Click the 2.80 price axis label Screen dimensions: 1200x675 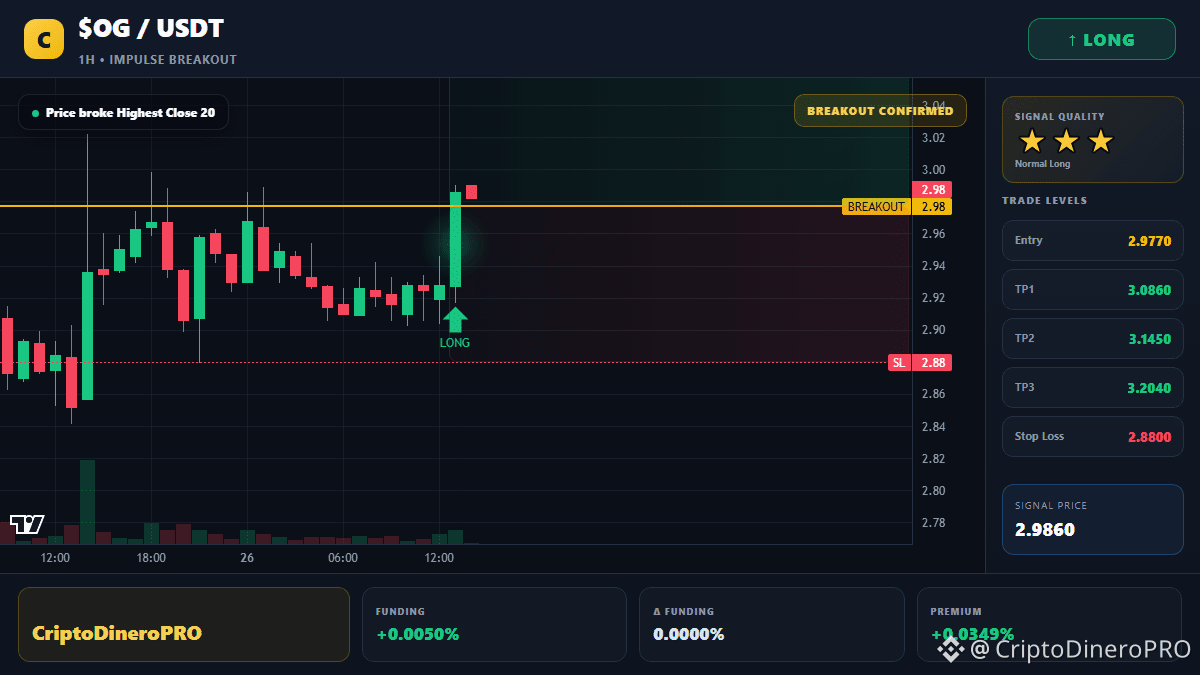[933, 491]
